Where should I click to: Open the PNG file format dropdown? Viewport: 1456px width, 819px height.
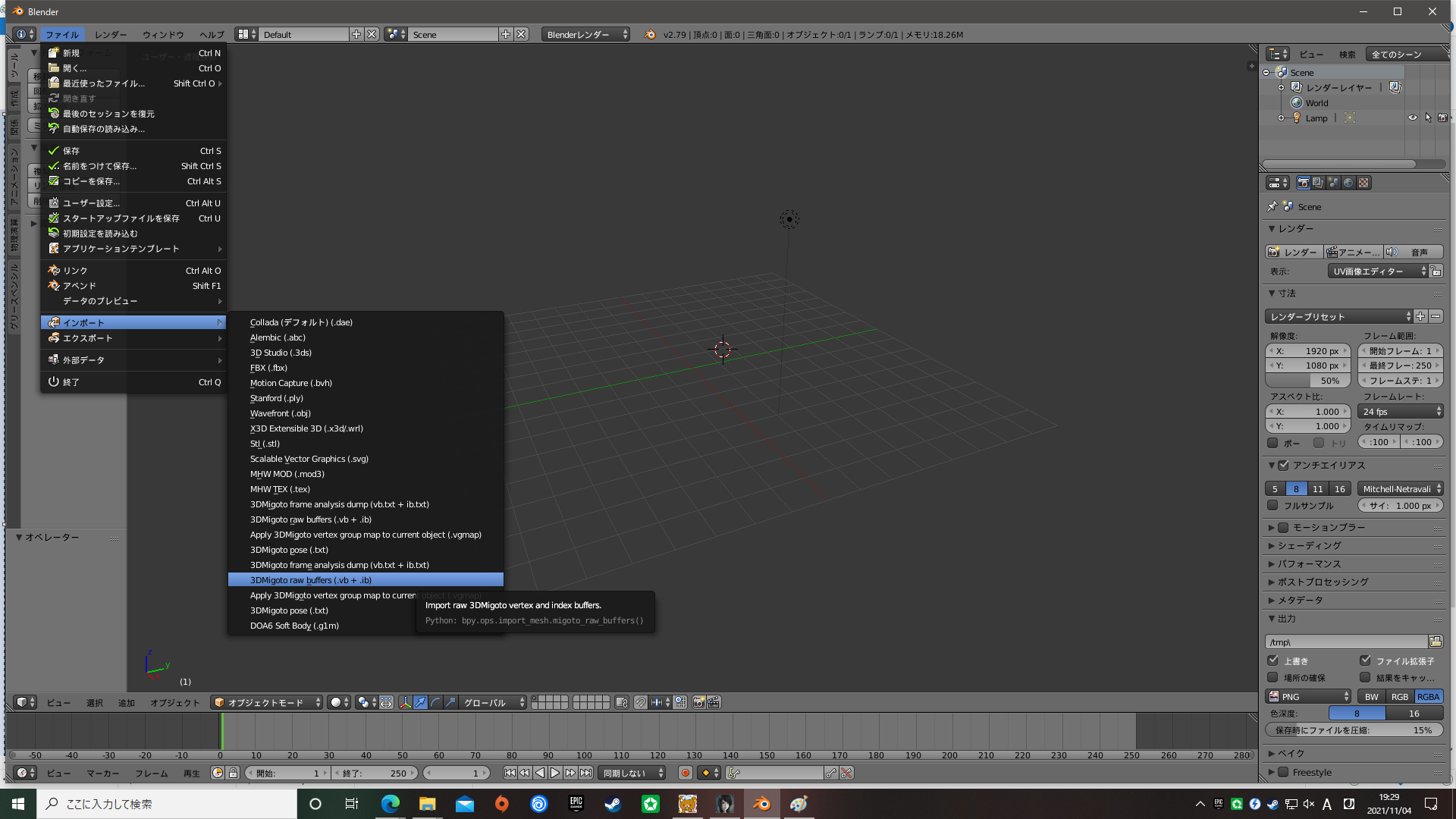pyautogui.click(x=1308, y=696)
